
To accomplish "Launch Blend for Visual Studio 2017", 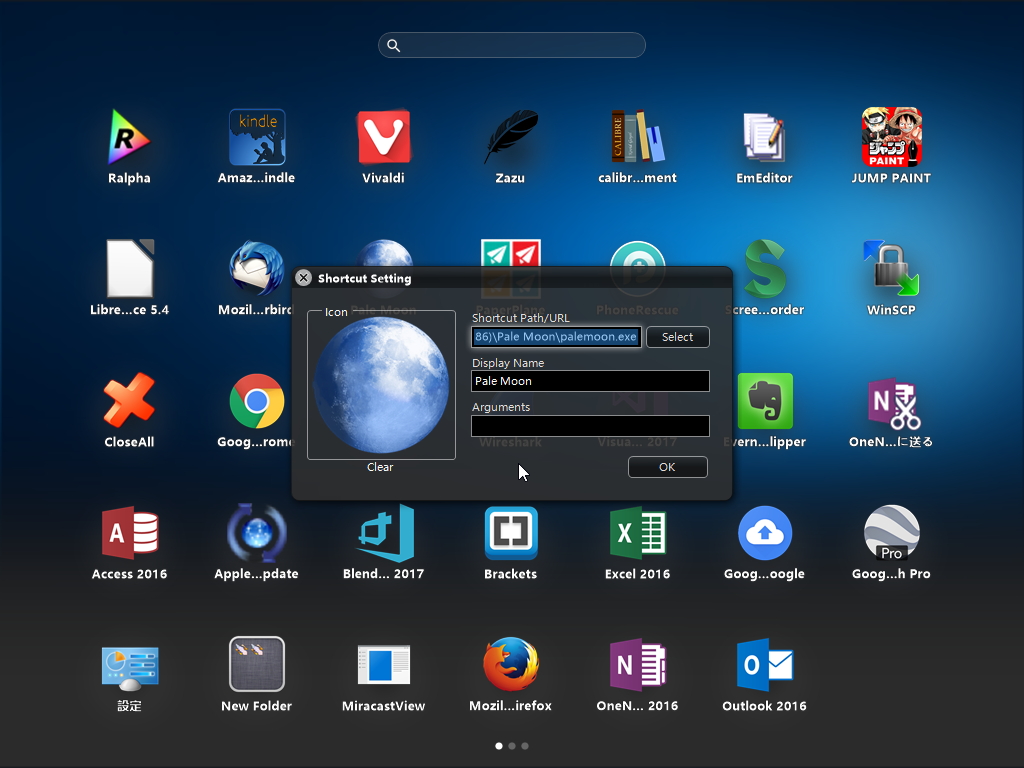I will point(385,533).
